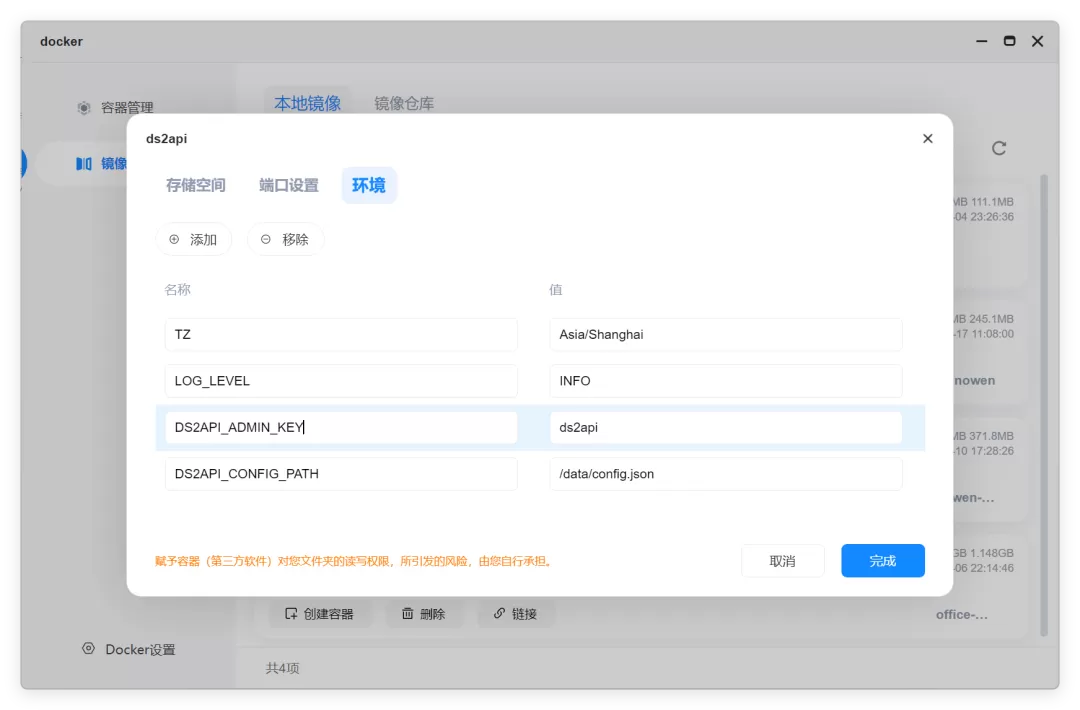Click the 创建容器 button
Image resolution: width=1080 pixels, height=710 pixels.
pos(320,614)
